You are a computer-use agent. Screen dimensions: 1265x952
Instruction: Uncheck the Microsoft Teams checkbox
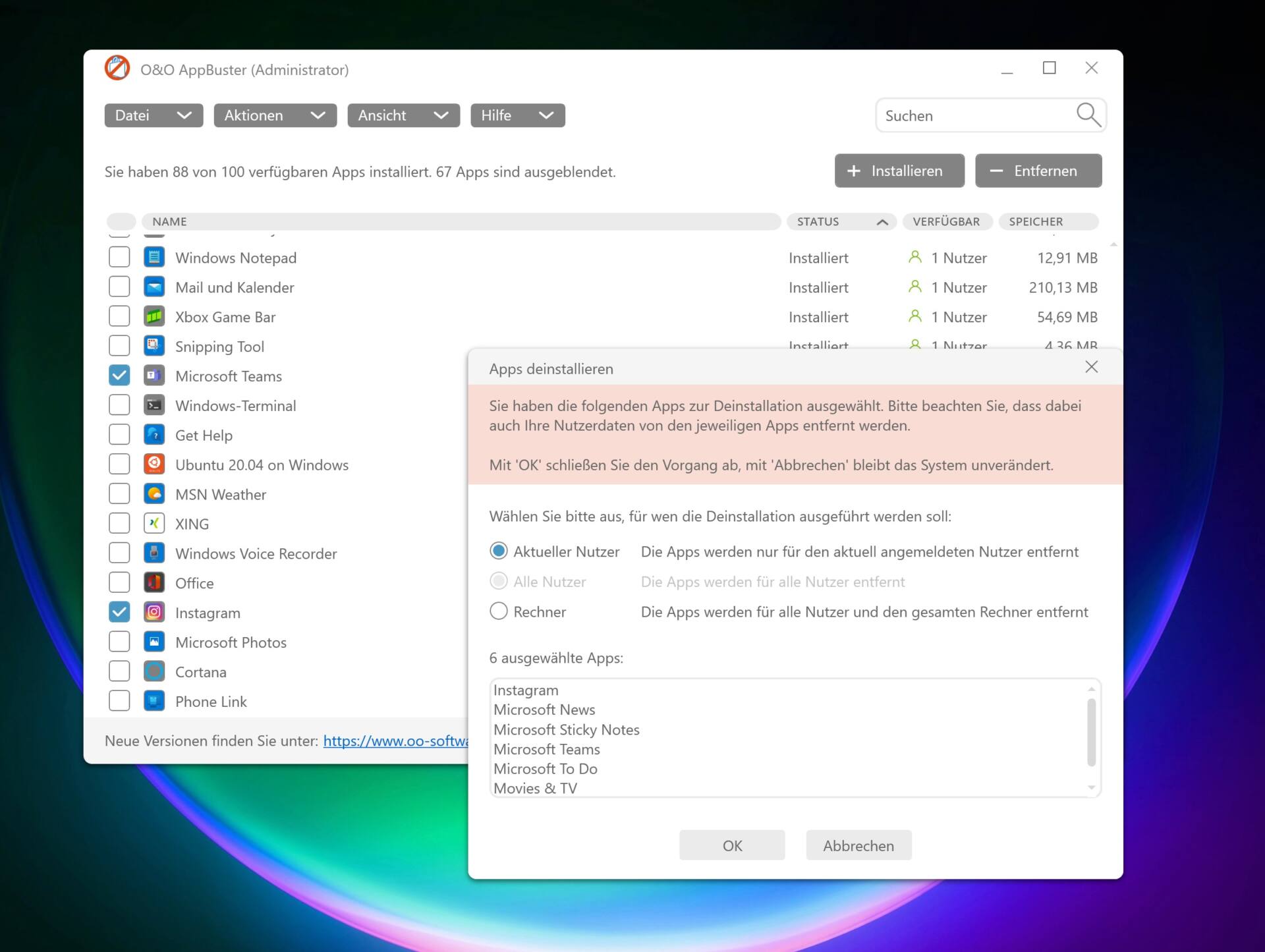coord(119,376)
